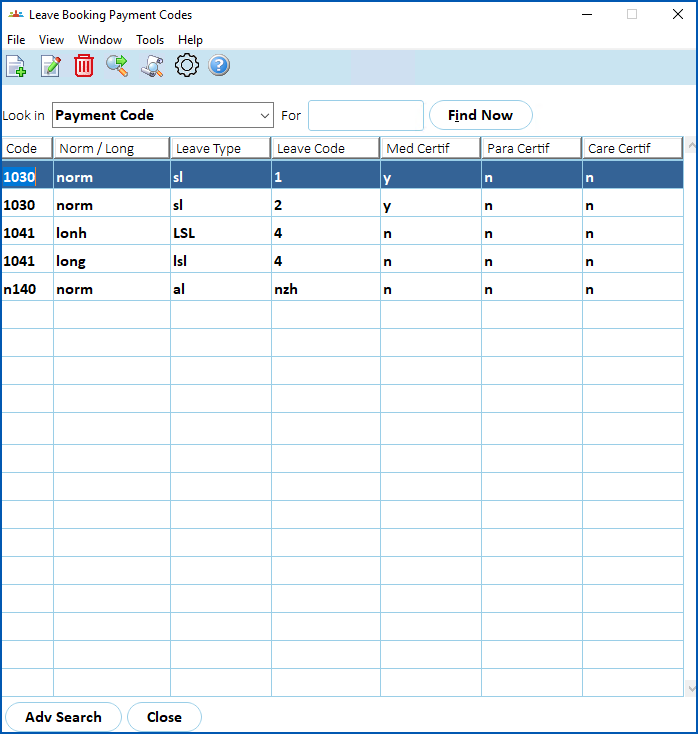Open the Window menu

[100, 40]
